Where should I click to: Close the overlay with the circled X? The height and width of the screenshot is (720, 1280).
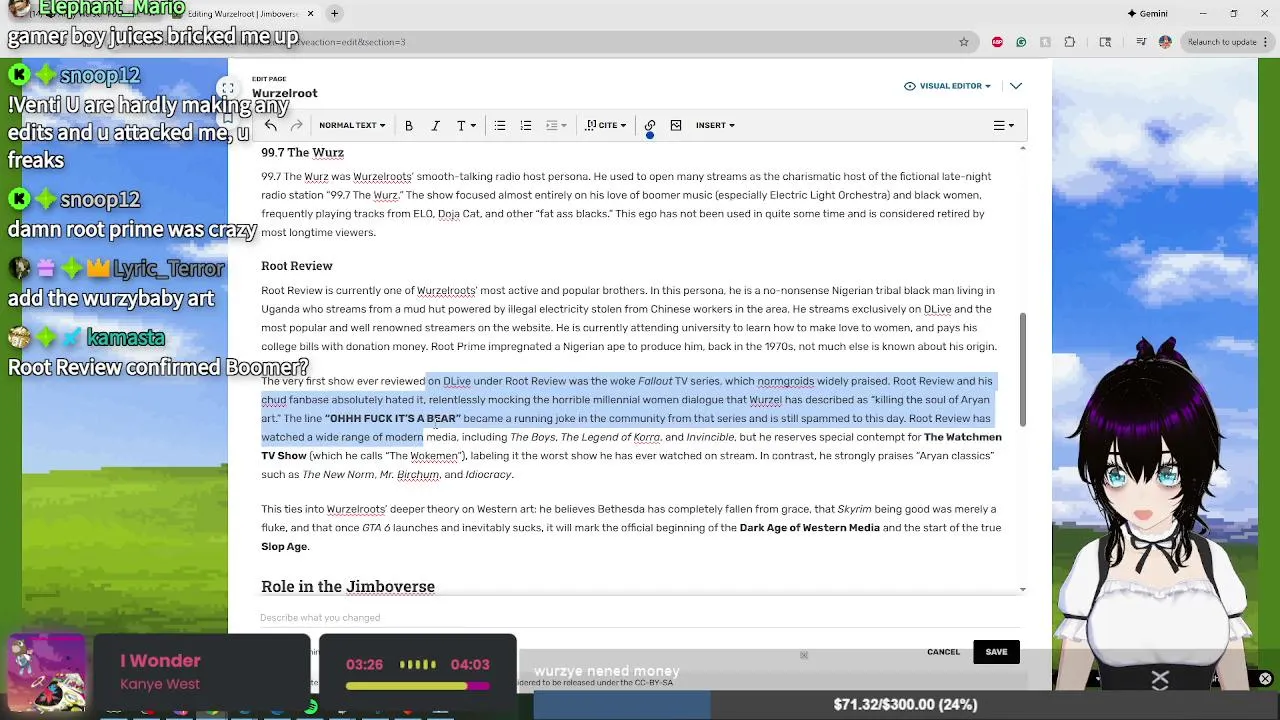point(1265,679)
